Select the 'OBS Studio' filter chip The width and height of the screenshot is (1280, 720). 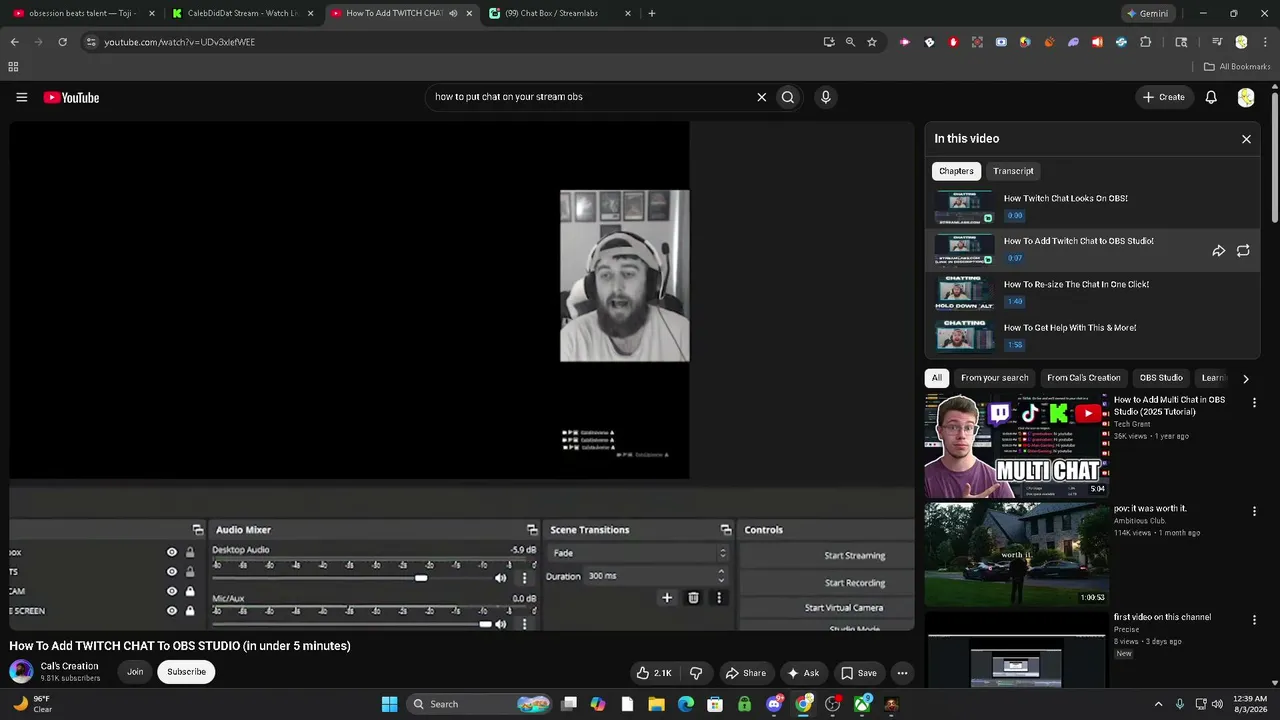(1161, 378)
